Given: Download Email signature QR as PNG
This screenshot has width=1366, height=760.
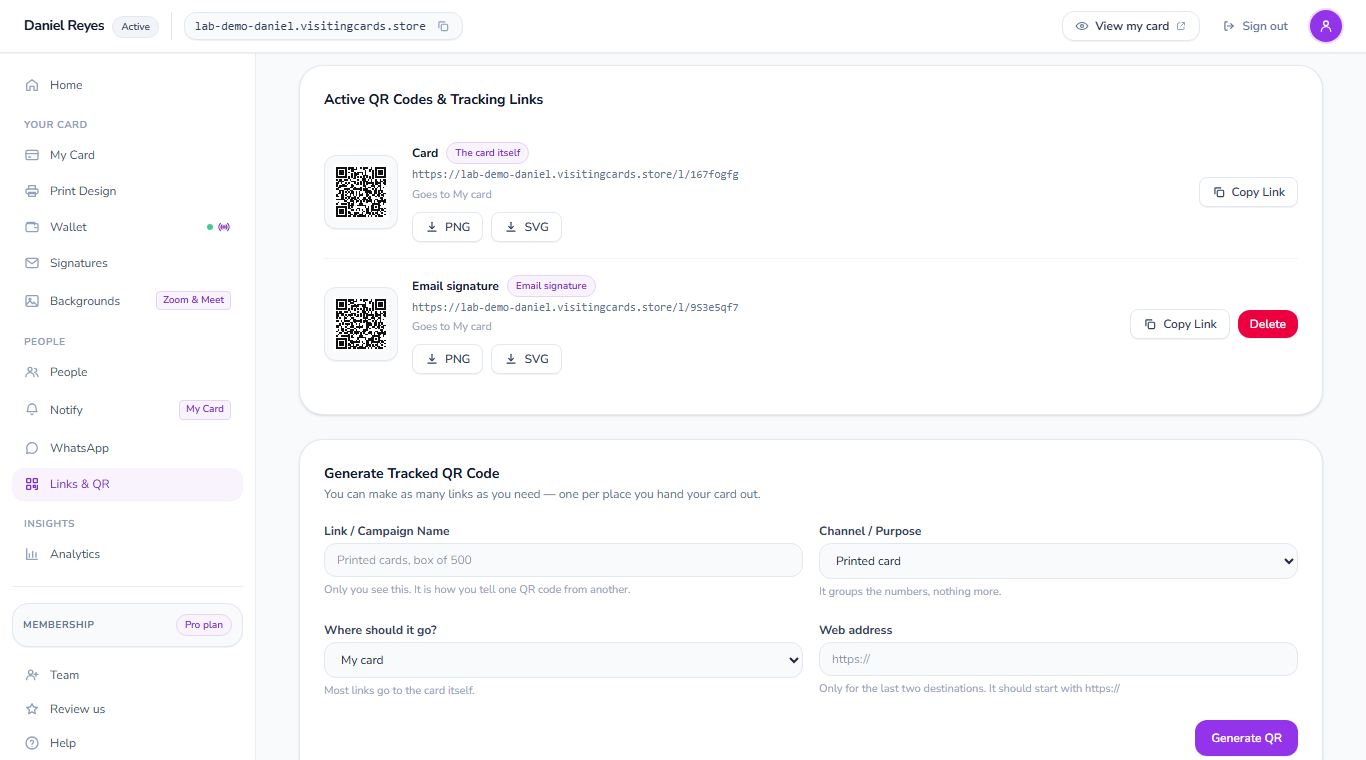Looking at the screenshot, I should [448, 359].
